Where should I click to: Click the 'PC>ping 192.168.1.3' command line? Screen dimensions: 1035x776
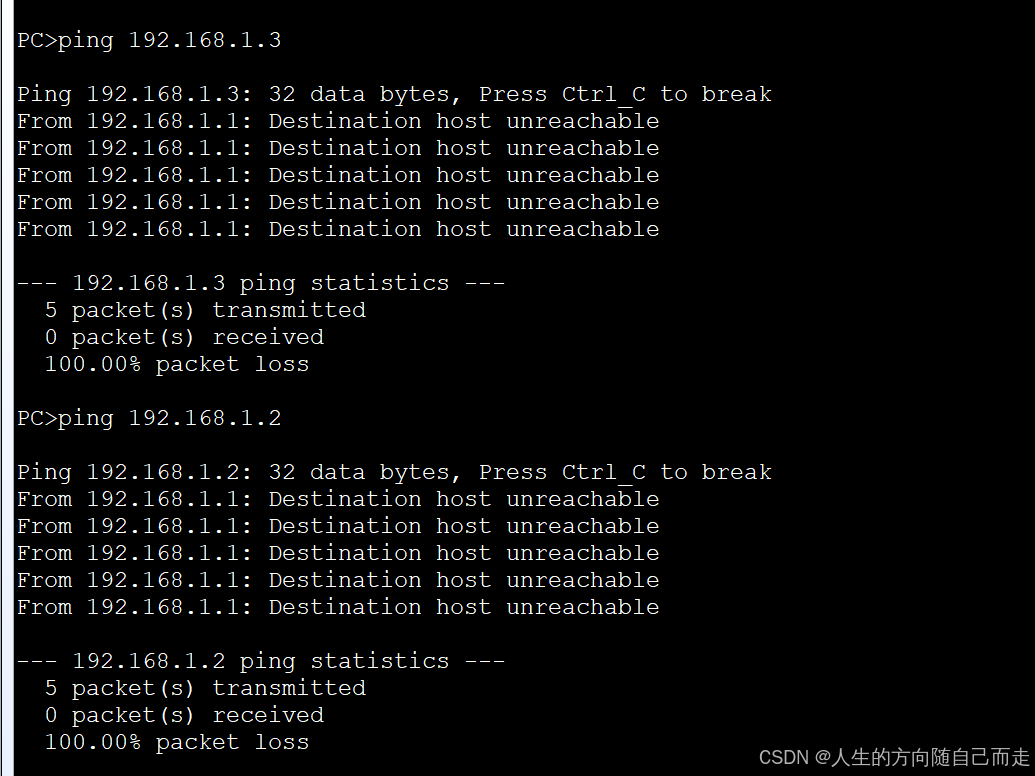pyautogui.click(x=149, y=40)
